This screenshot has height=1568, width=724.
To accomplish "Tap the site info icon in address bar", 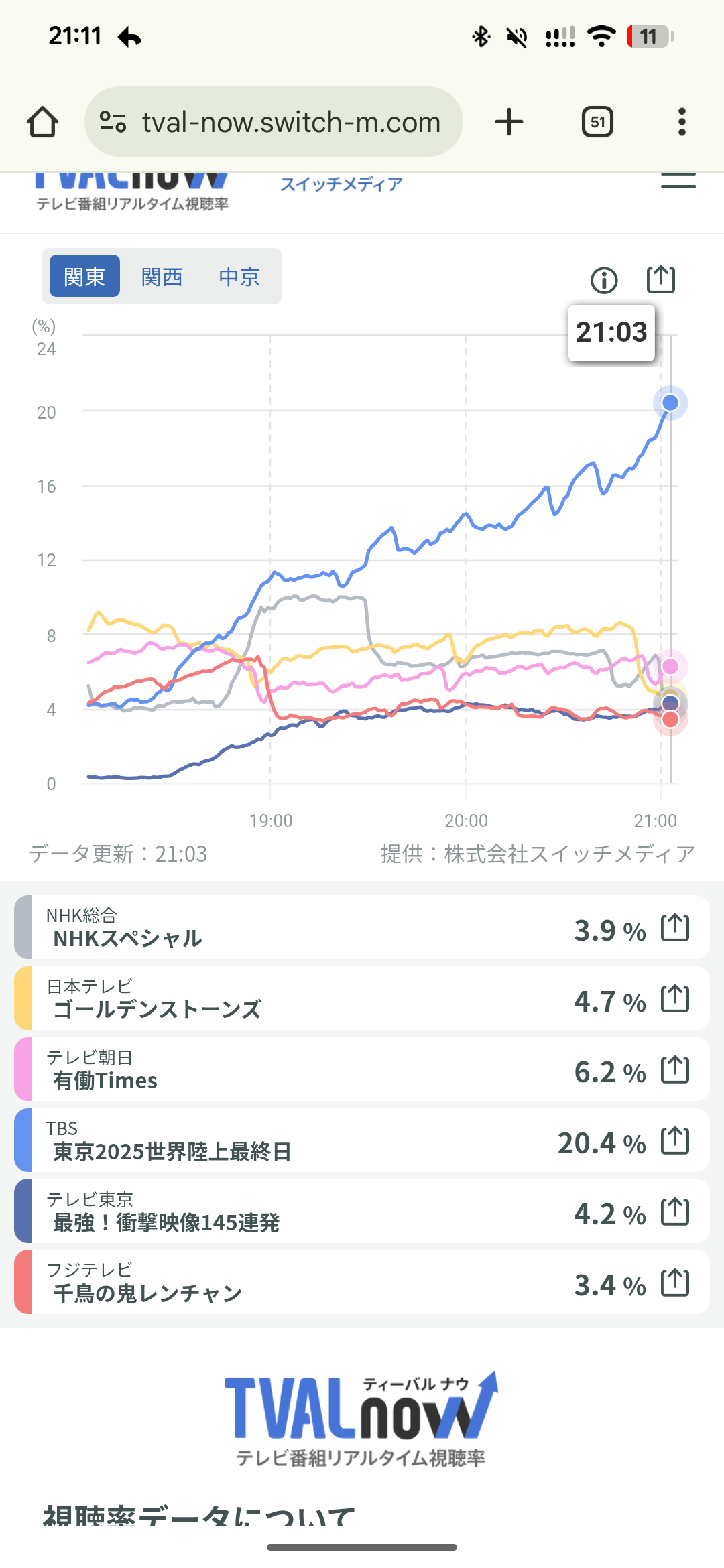I will tap(113, 122).
